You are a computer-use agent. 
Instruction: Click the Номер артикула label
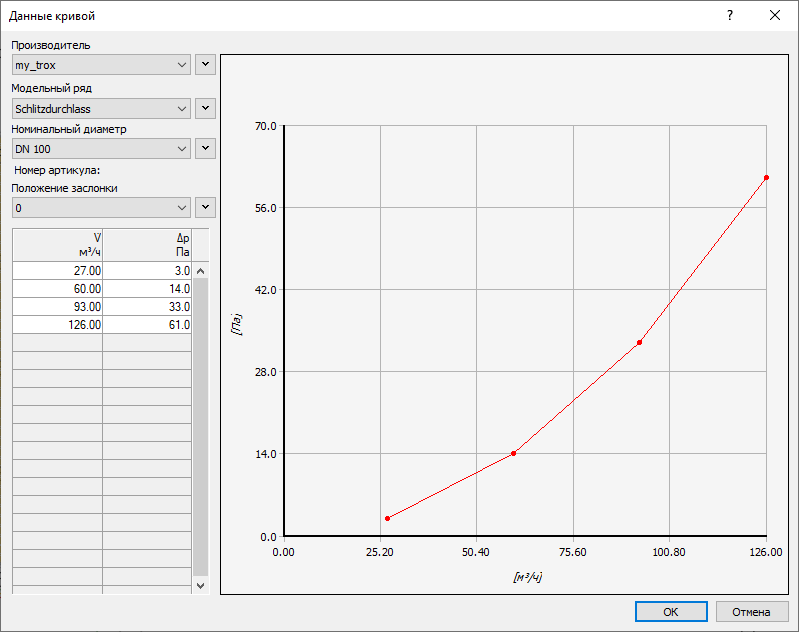(57, 170)
